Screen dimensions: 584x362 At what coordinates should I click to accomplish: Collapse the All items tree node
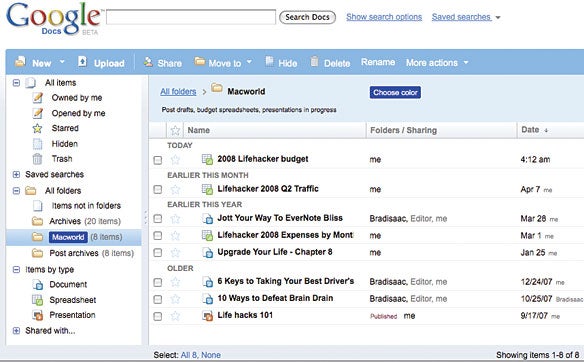[16, 83]
